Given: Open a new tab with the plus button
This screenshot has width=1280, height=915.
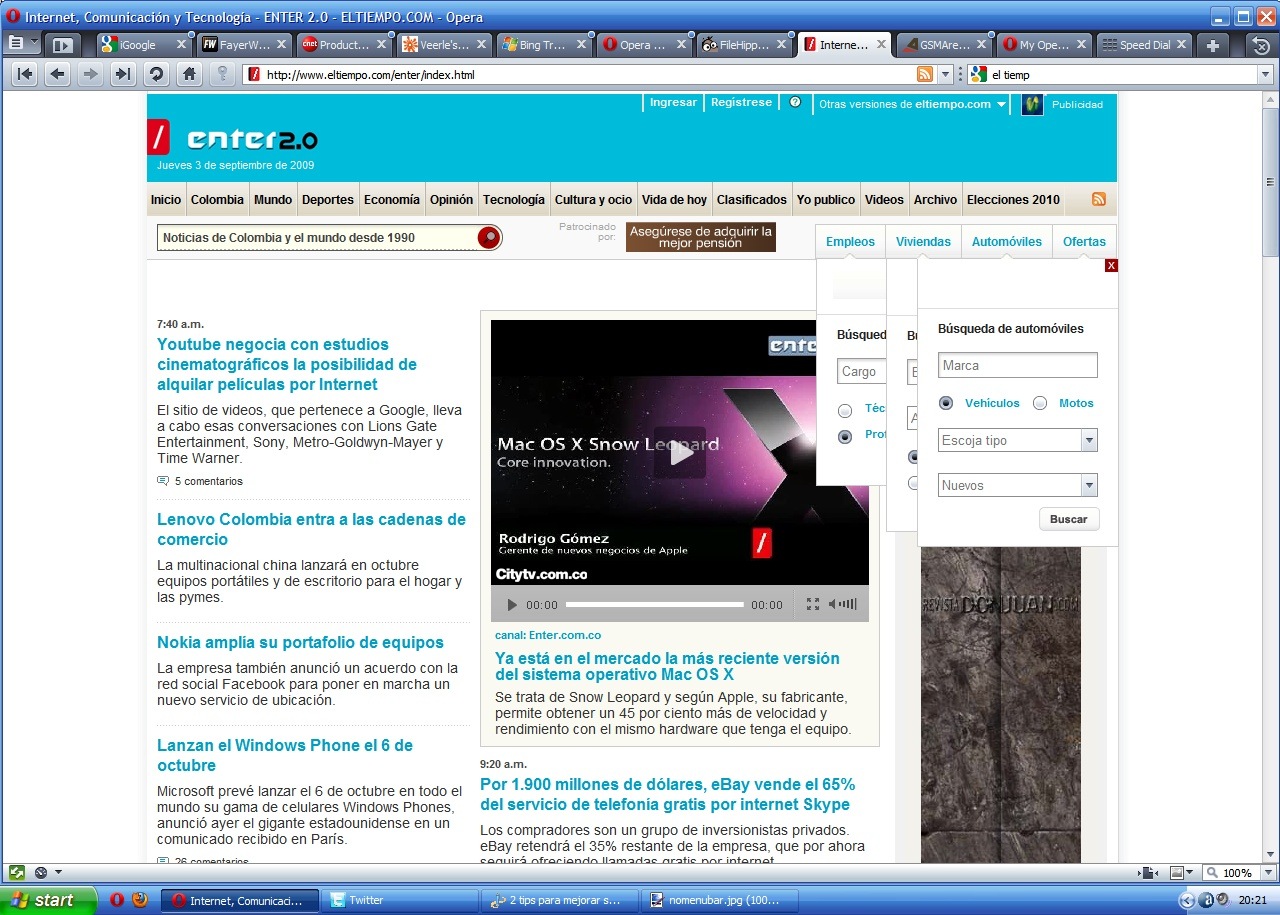Looking at the screenshot, I should (1212, 45).
